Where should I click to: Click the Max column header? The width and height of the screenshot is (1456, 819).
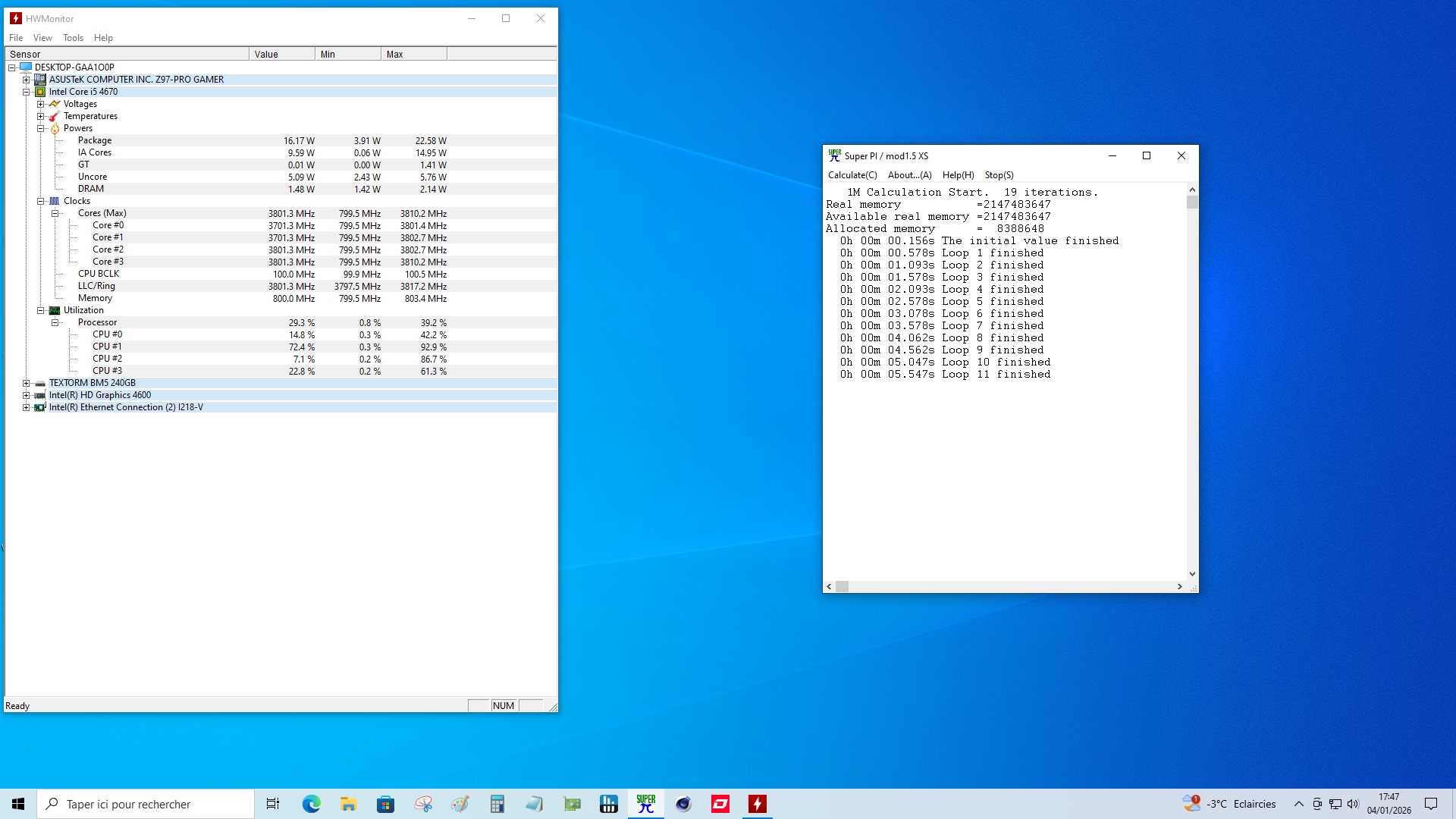pos(413,54)
